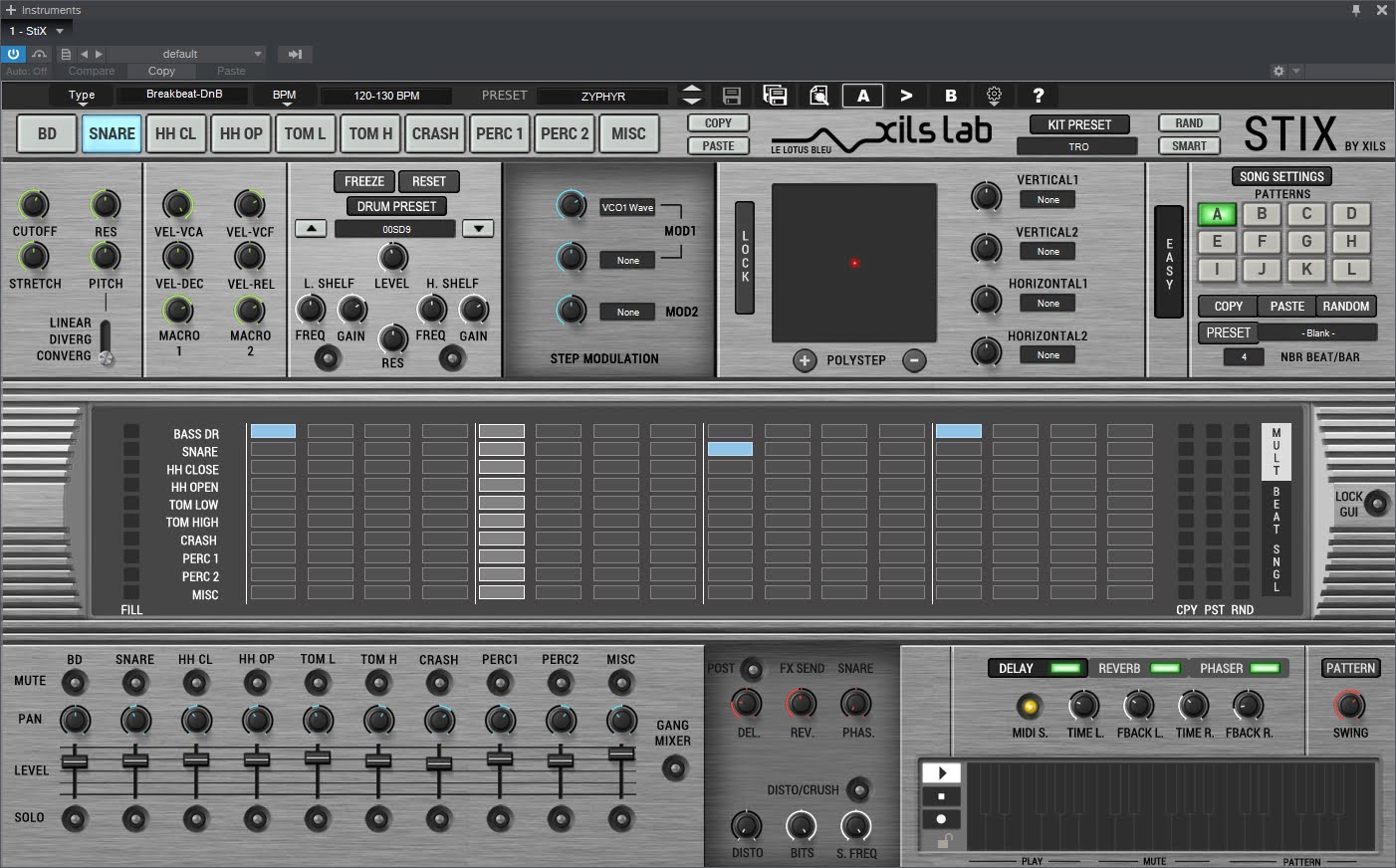This screenshot has height=868, width=1396.
Task: Open the help question mark
Action: click(1039, 96)
